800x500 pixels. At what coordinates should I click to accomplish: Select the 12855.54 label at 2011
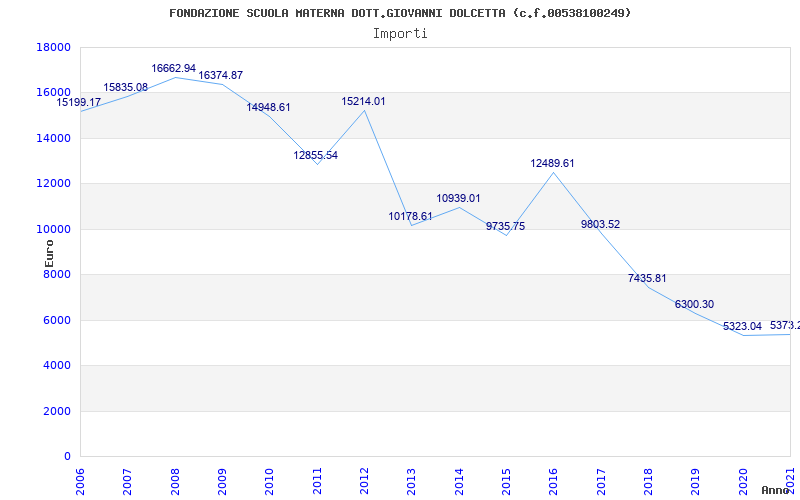click(x=315, y=155)
